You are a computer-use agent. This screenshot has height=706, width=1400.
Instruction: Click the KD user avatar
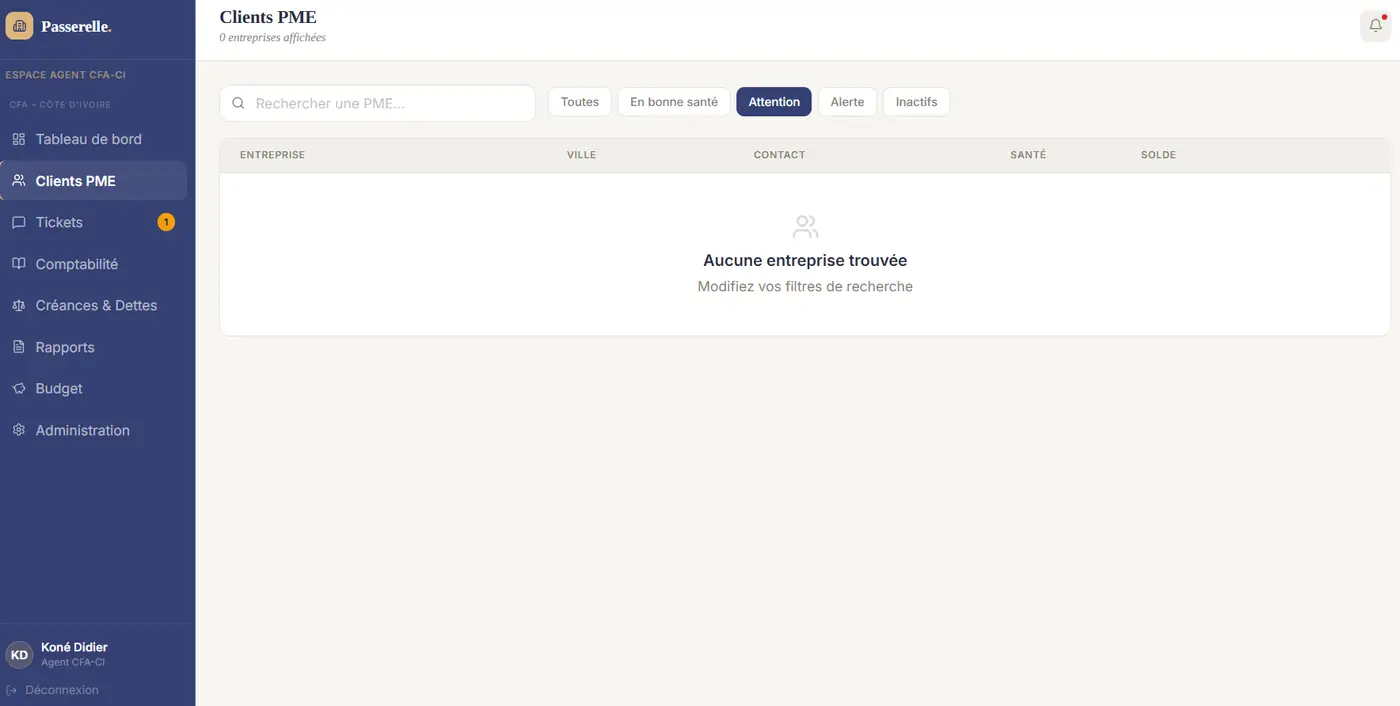[19, 654]
